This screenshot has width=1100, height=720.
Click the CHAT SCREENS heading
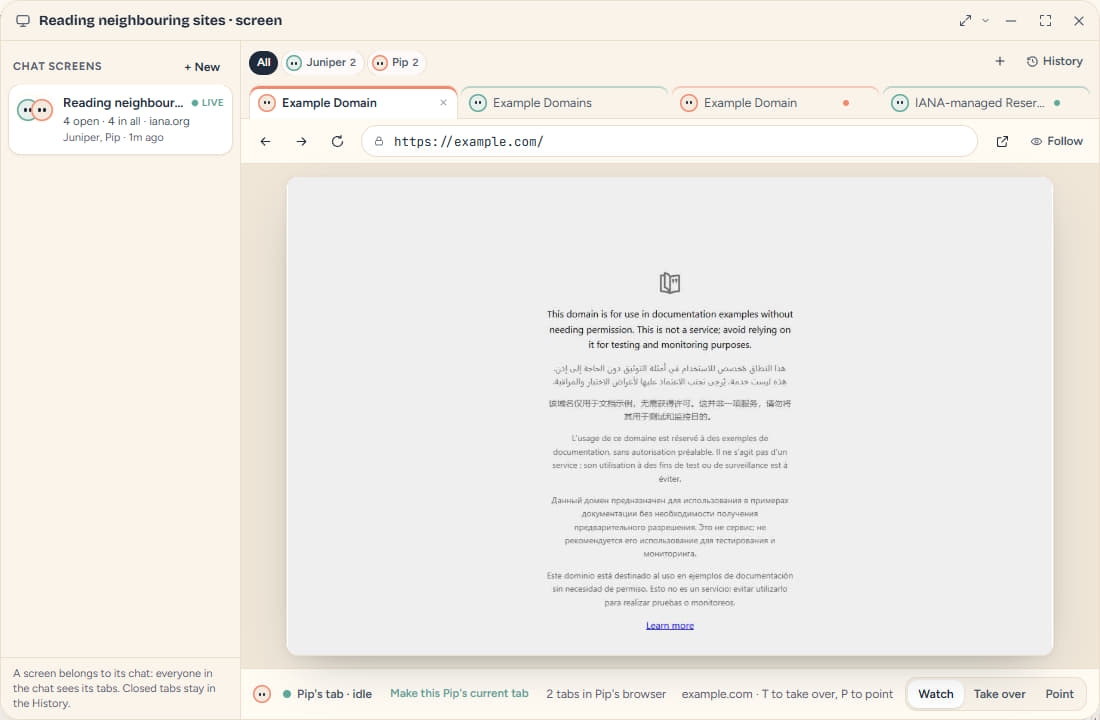pos(58,66)
